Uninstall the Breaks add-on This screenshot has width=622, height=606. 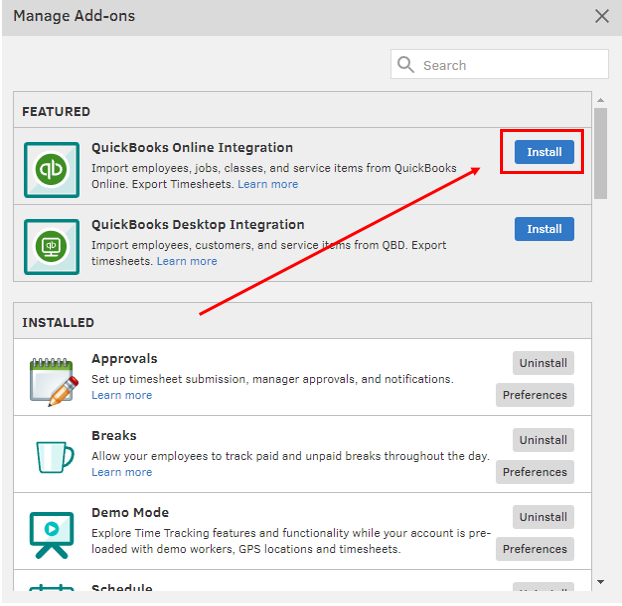pos(543,440)
